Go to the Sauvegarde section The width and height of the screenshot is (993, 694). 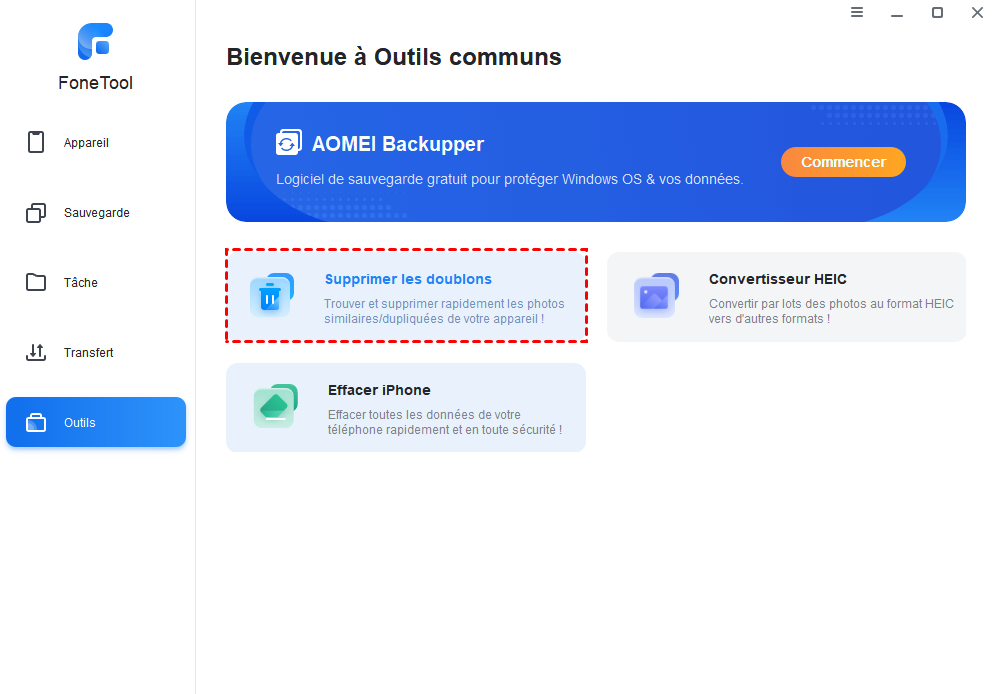pyautogui.click(x=96, y=213)
